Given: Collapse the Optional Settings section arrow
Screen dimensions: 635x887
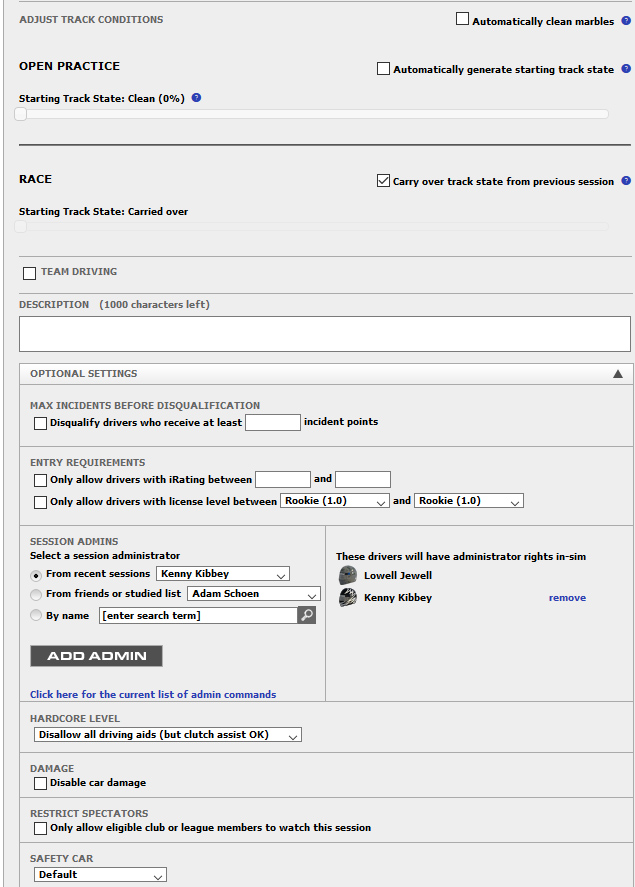Looking at the screenshot, I should click(x=617, y=374).
